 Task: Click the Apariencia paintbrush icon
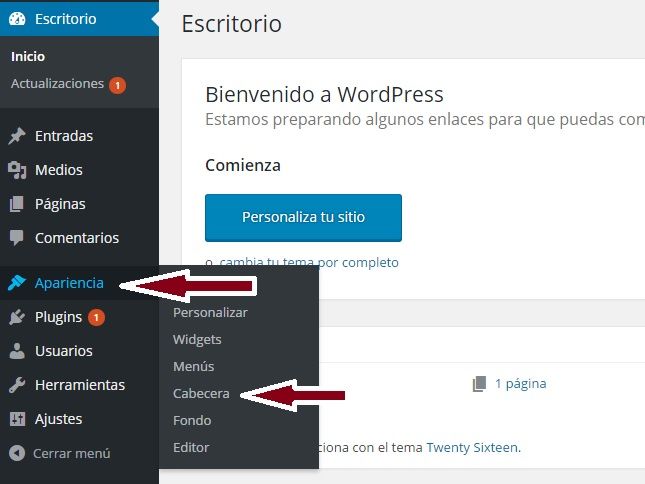pyautogui.click(x=17, y=283)
